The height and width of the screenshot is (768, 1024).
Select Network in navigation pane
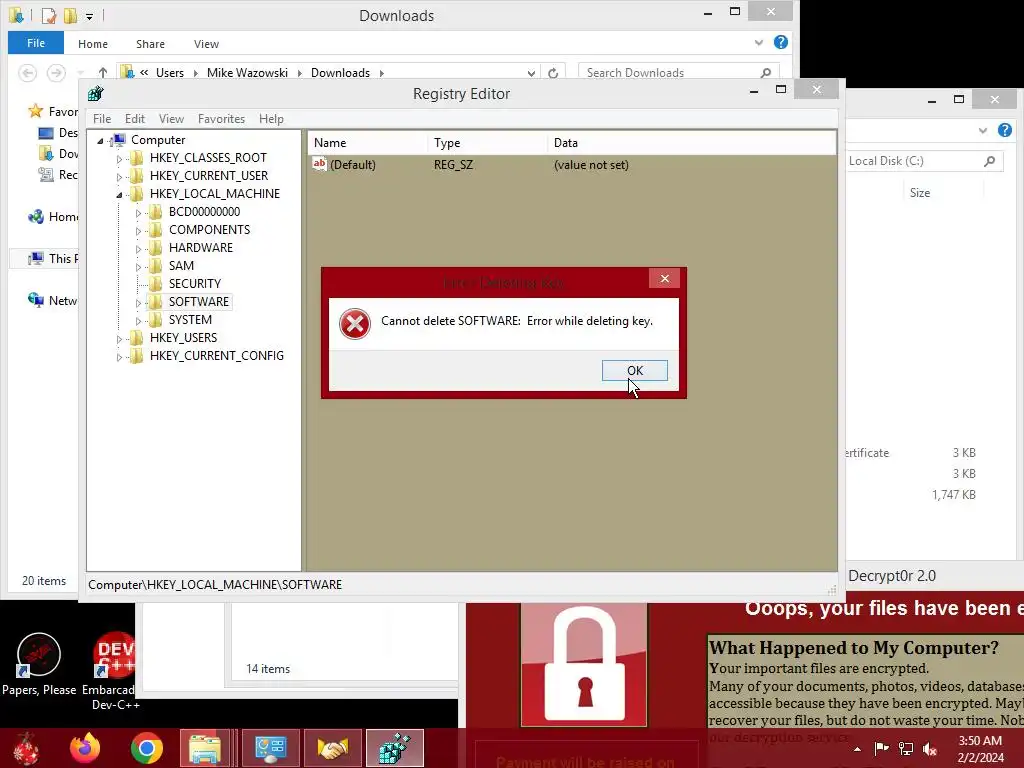54,300
